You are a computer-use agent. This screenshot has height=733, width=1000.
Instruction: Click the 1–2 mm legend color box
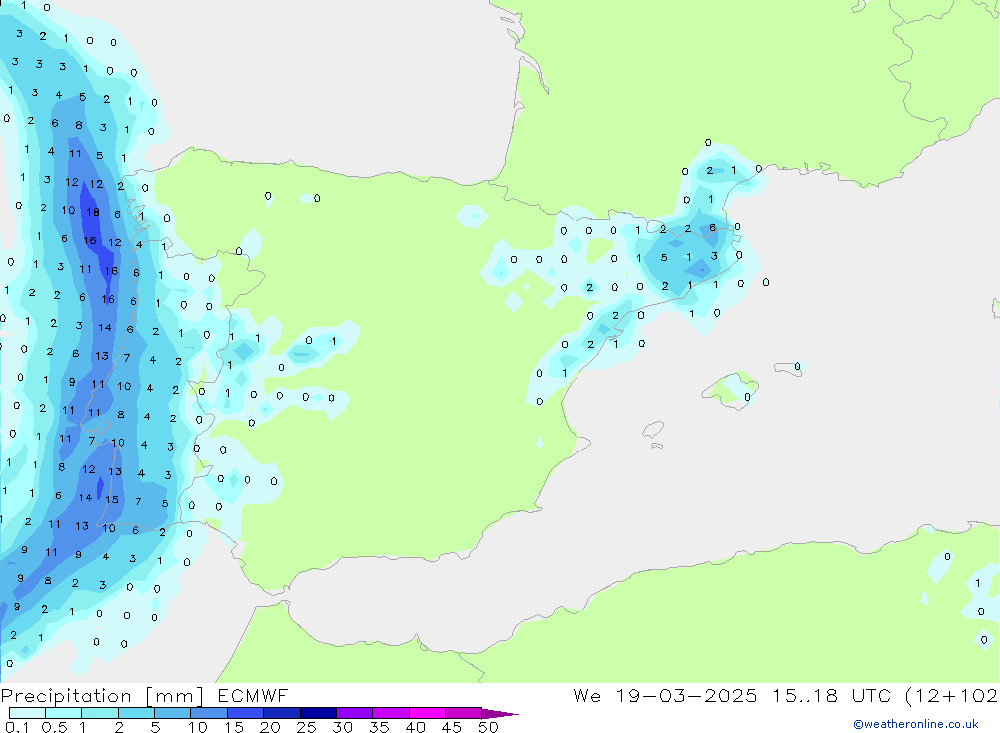(100, 713)
